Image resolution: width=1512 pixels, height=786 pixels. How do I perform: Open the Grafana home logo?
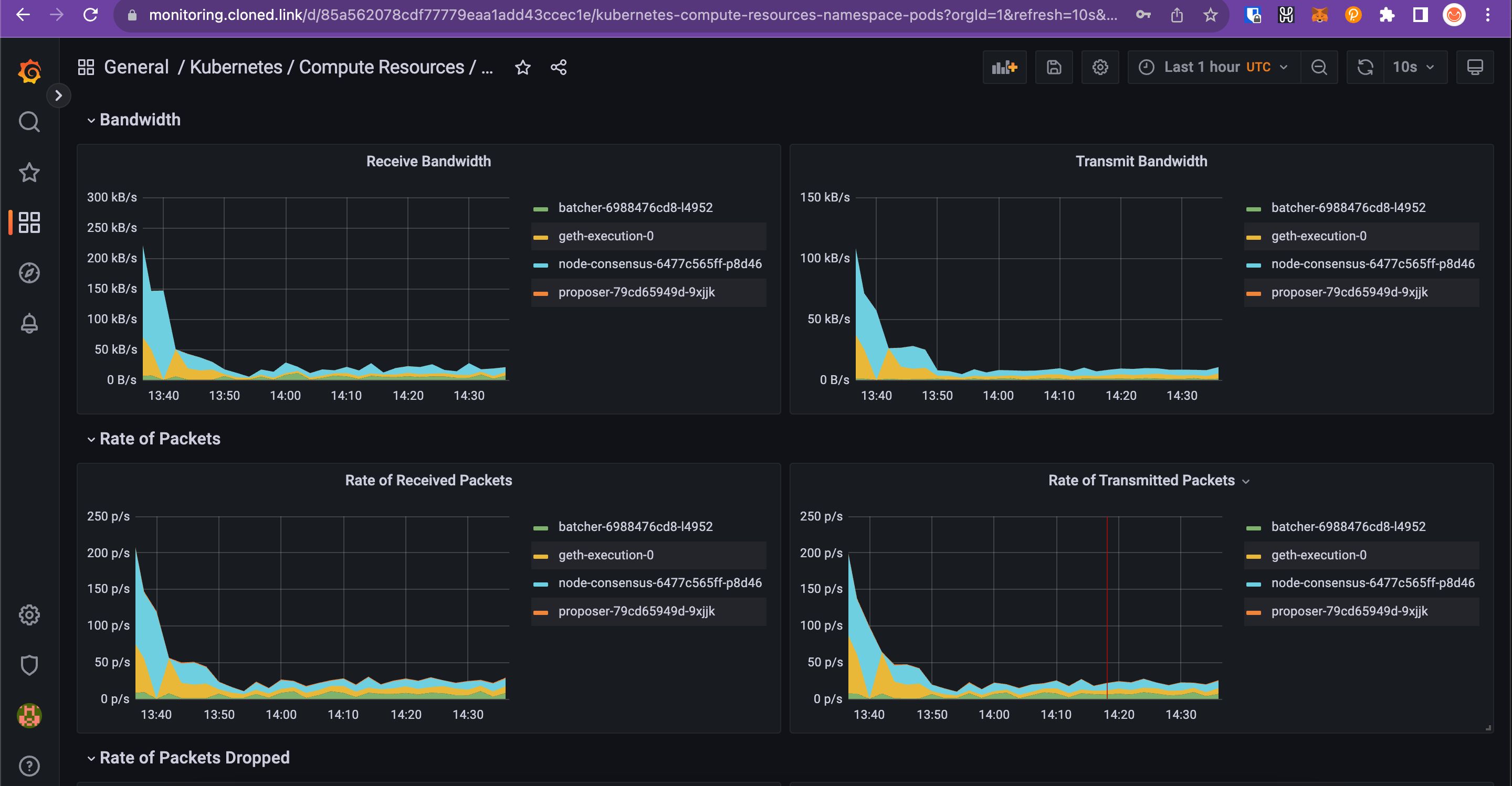(29, 71)
